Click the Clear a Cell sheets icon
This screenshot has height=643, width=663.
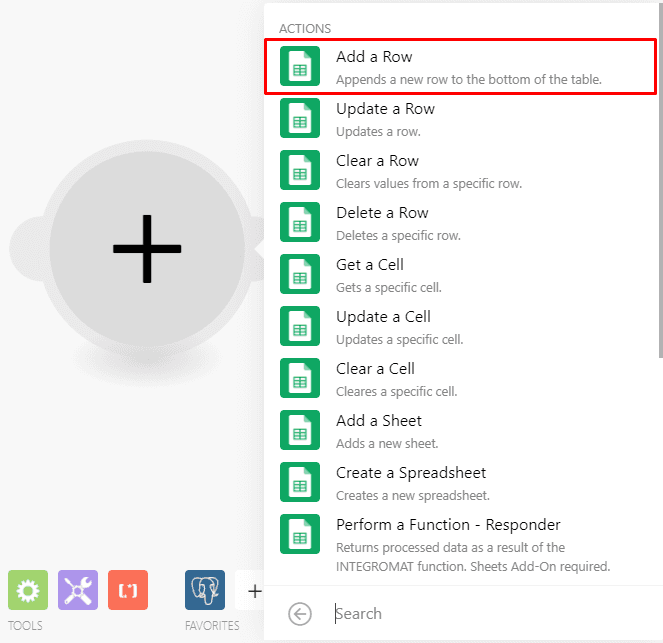click(300, 379)
